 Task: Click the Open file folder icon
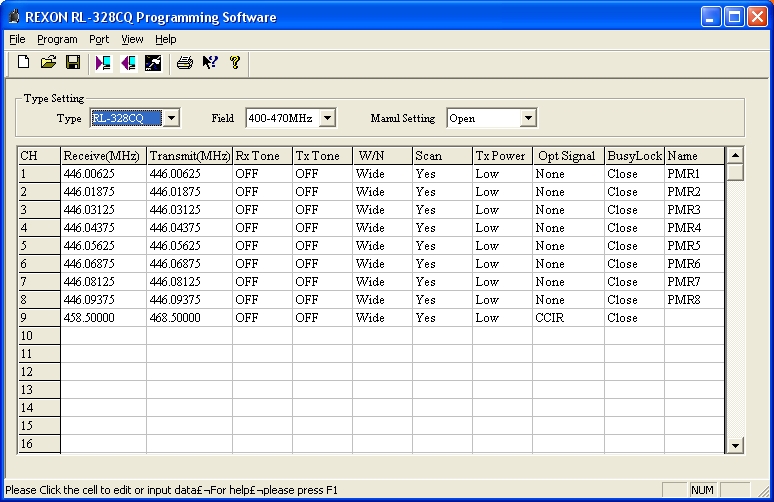coord(48,63)
